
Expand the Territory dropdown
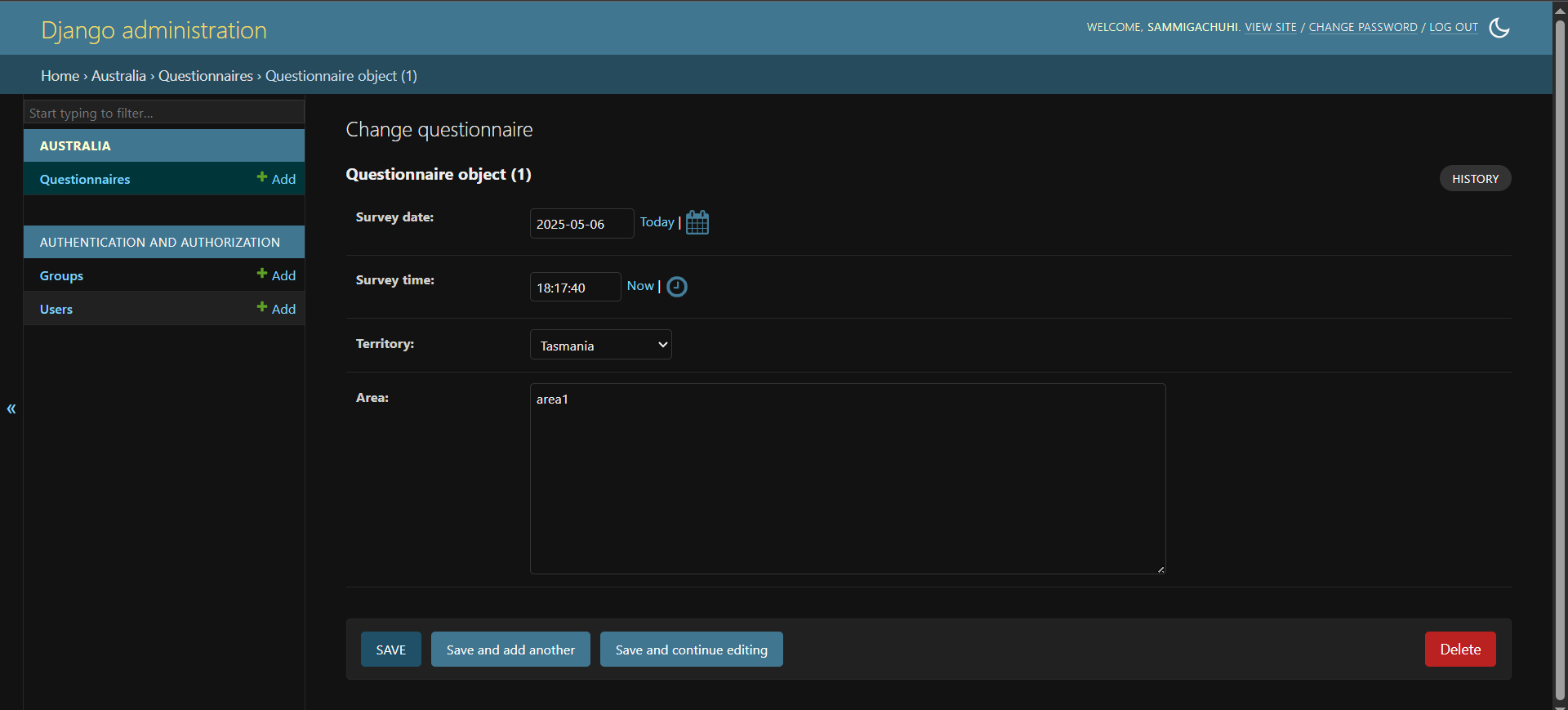(600, 345)
